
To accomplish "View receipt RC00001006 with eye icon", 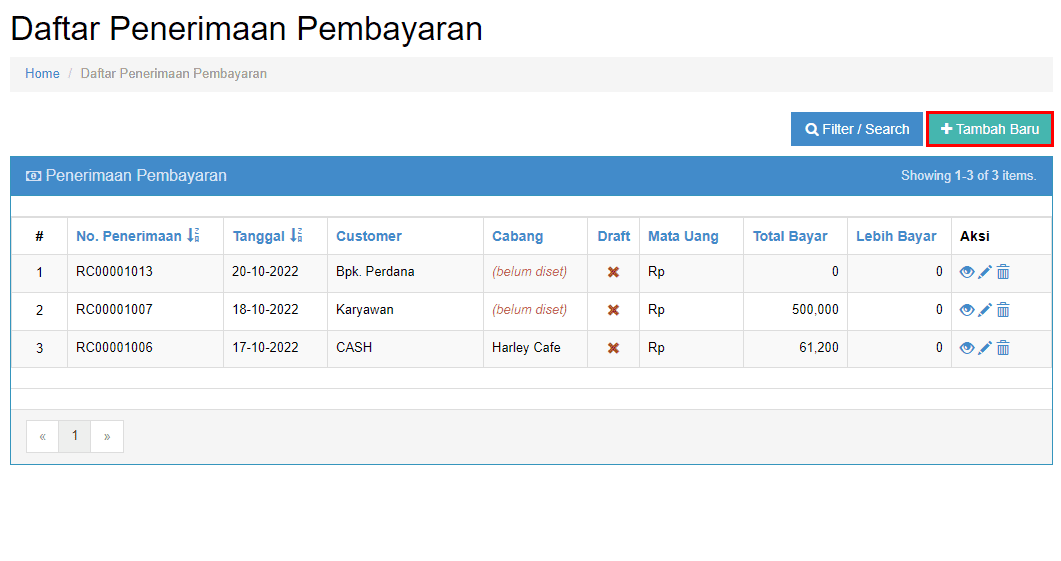I will (x=967, y=348).
